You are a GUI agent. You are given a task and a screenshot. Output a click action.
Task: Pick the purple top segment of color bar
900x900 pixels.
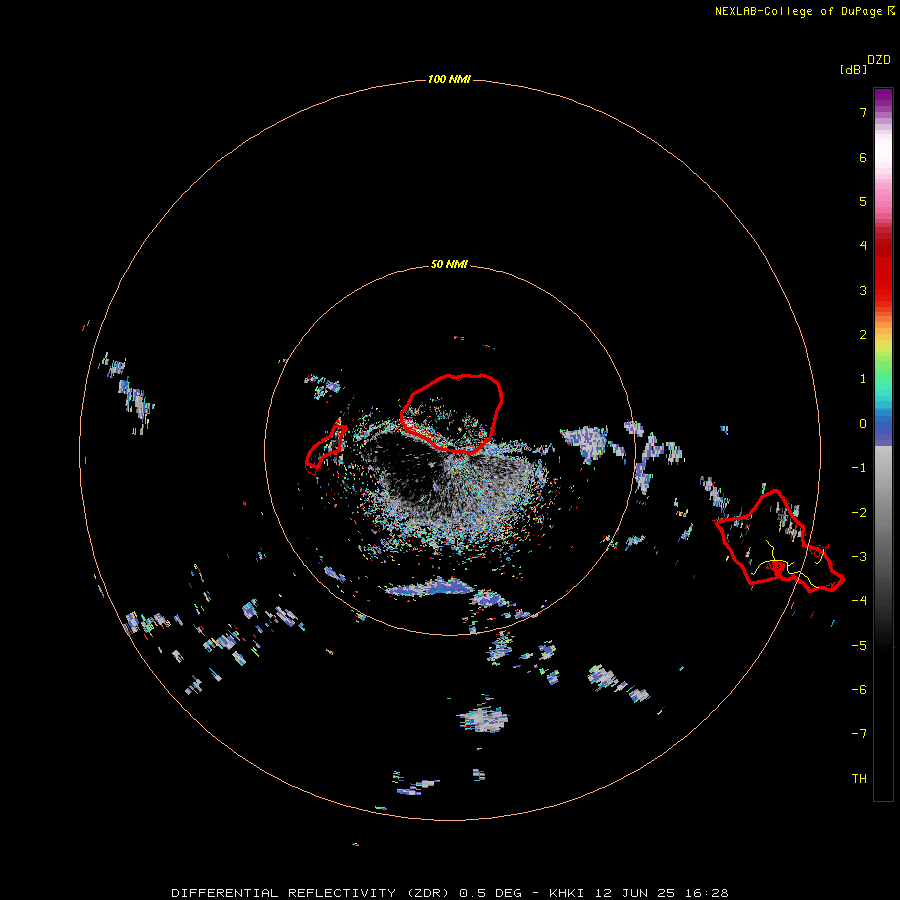coord(883,99)
